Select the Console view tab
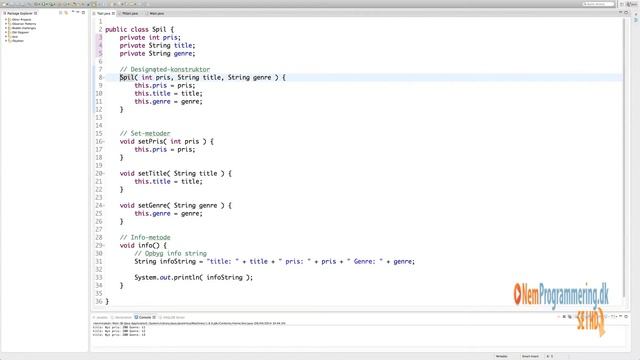Screen dimensions: 640x360 (x=145, y=317)
